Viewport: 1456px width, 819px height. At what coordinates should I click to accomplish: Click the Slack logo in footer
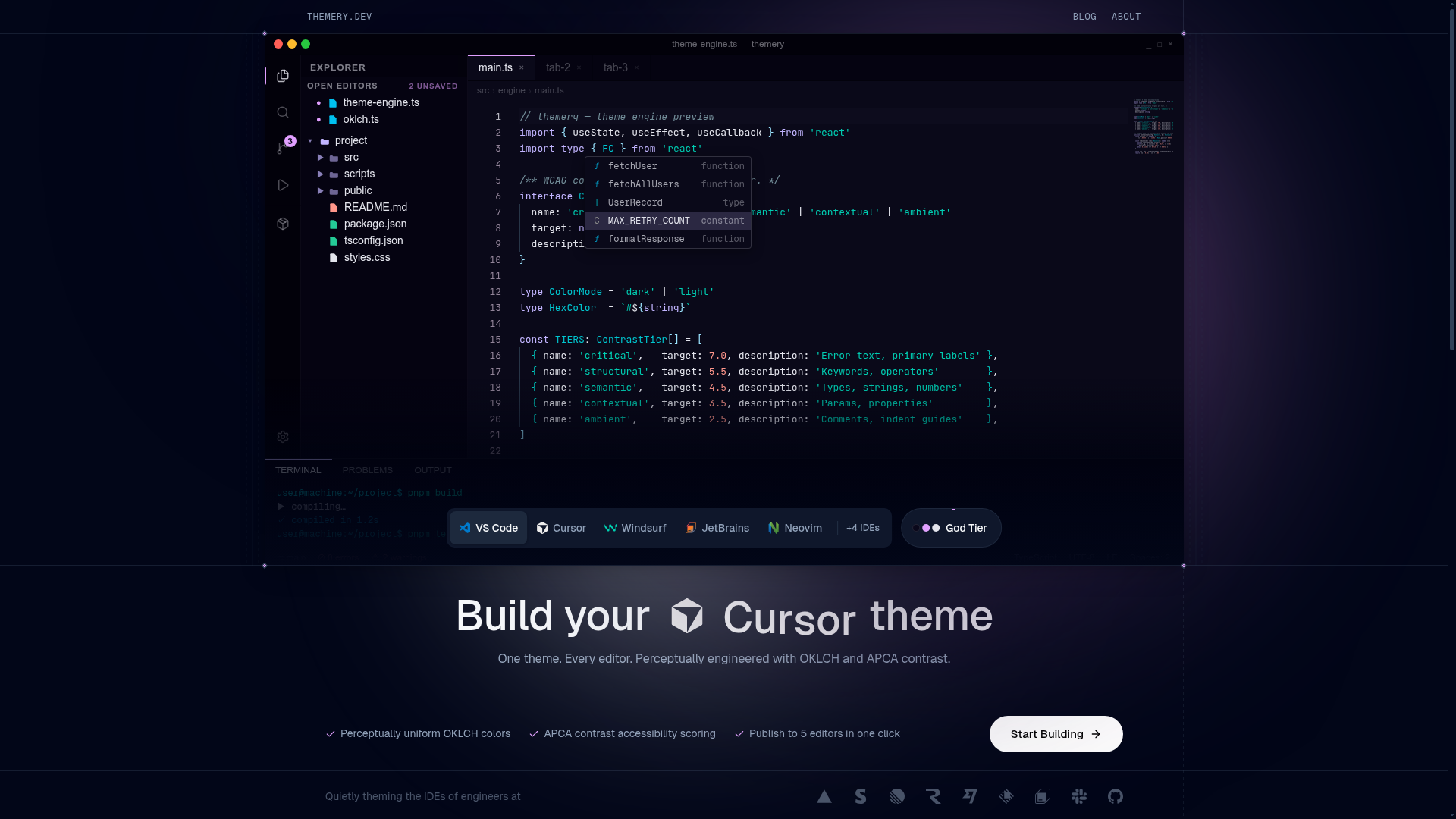tap(1079, 796)
